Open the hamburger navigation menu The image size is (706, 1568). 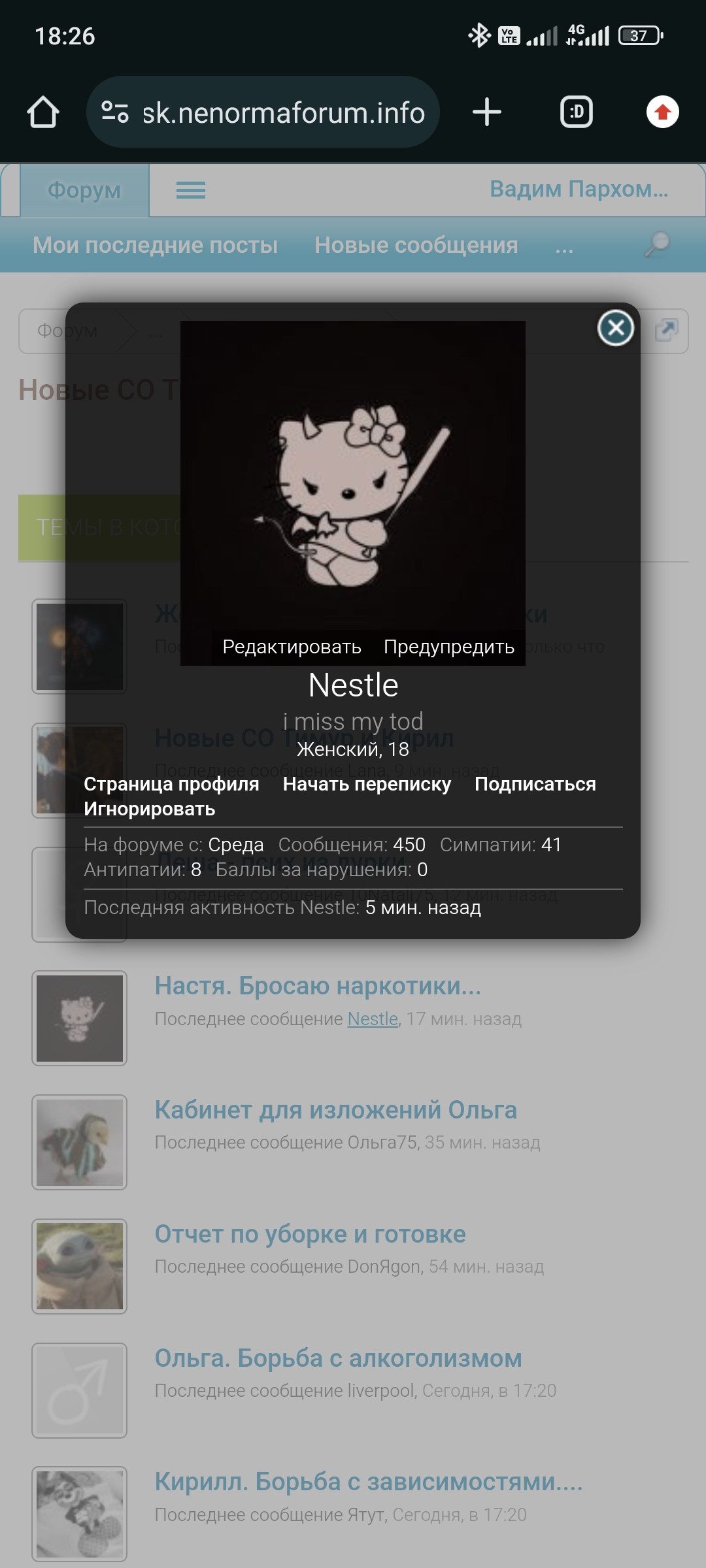coord(191,190)
